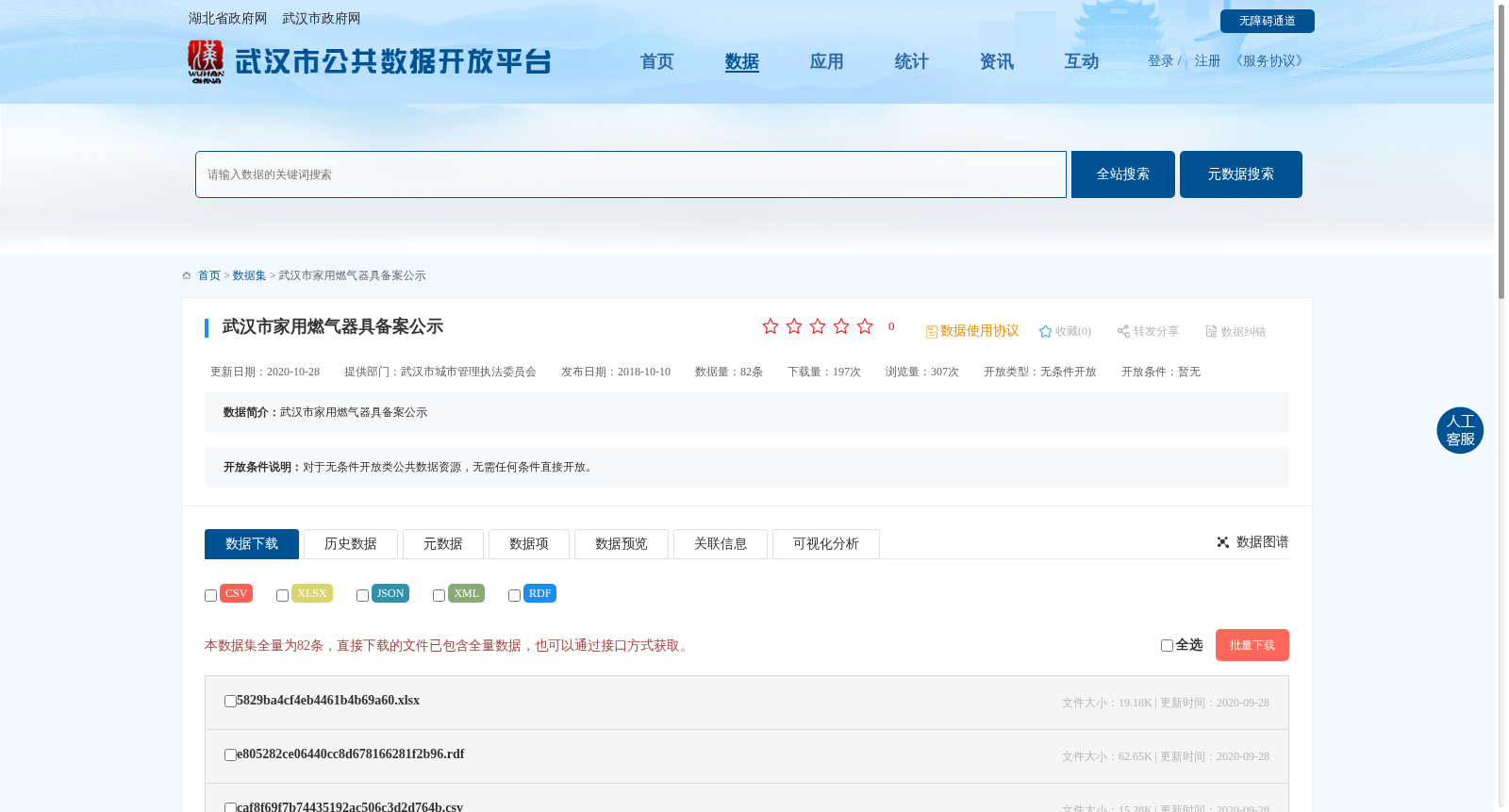Image resolution: width=1509 pixels, height=812 pixels.
Task: Click the 注册 link
Action: coord(1208,61)
